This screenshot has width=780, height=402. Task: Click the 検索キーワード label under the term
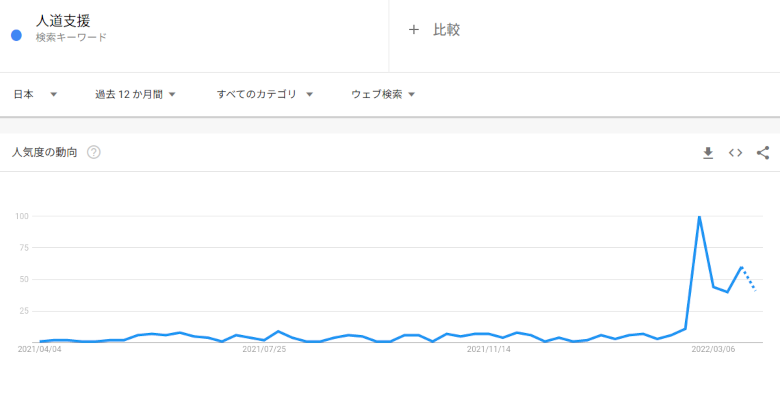point(71,37)
